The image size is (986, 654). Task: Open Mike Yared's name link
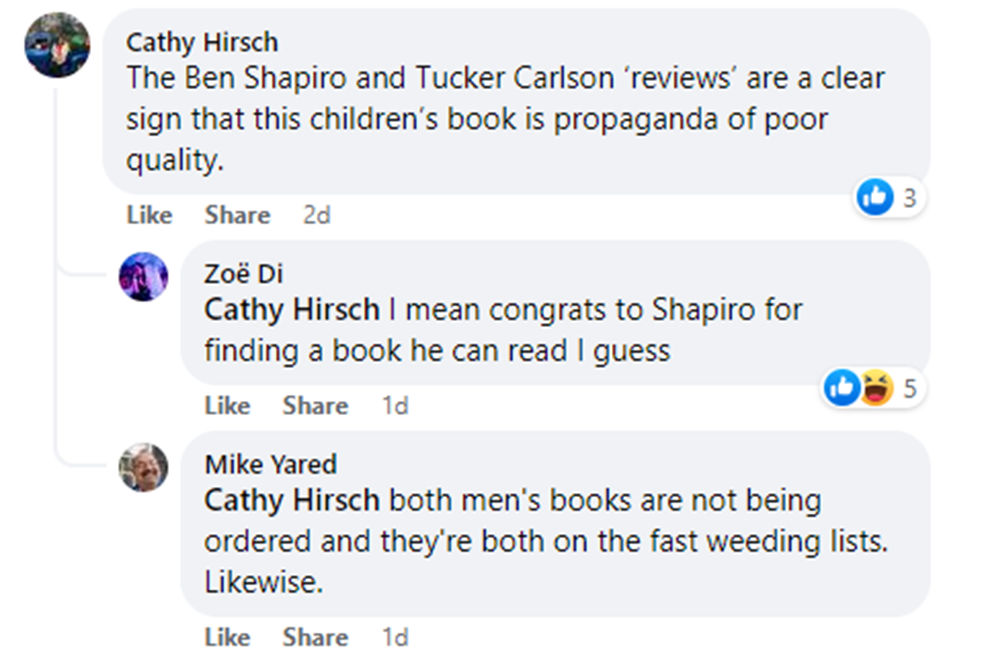click(x=270, y=464)
